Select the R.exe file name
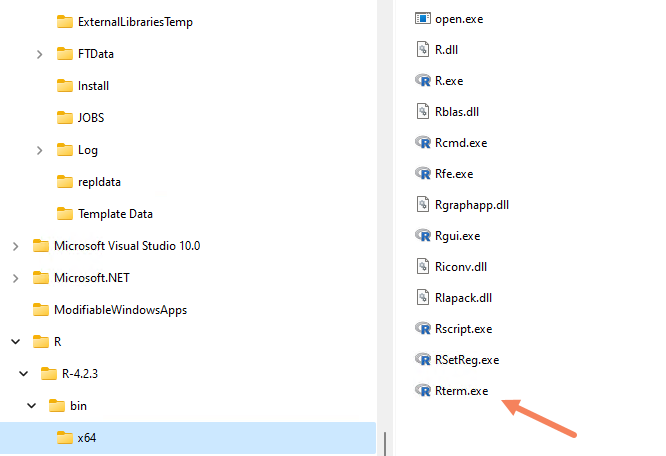Viewport: 666px width, 456px height. 449,81
